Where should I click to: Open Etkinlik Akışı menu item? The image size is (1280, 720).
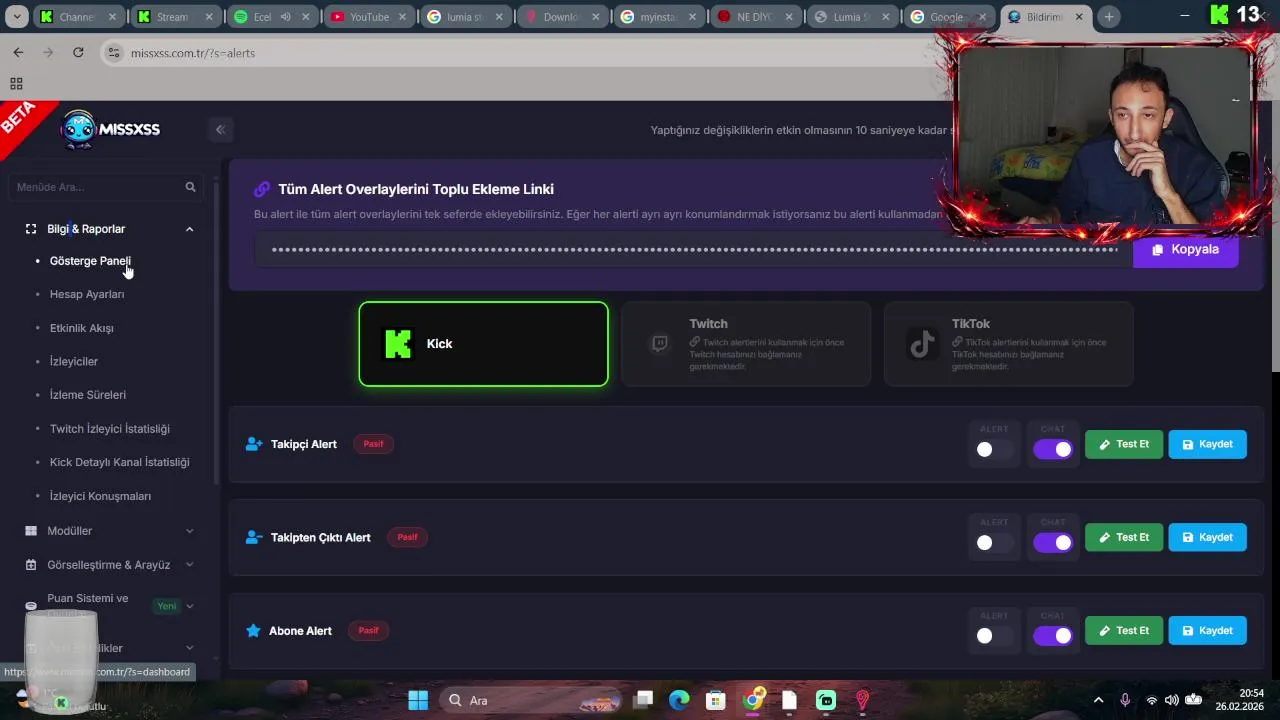pos(82,328)
